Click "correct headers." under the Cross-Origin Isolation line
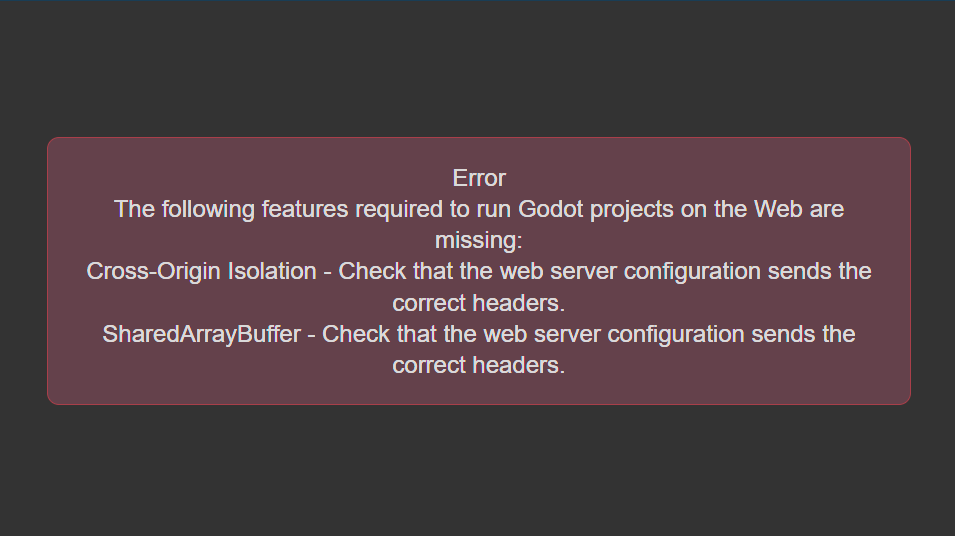Image resolution: width=955 pixels, height=536 pixels. [479, 303]
